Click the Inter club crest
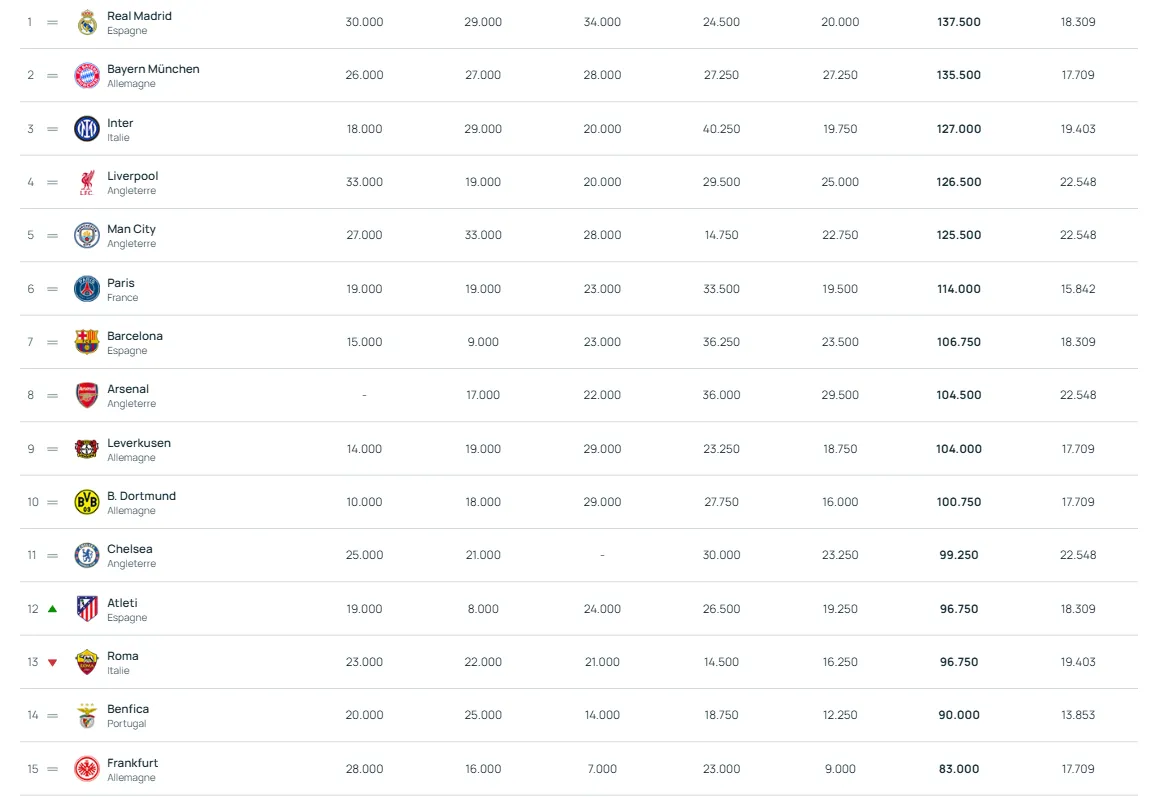Image resolution: width=1152 pixels, height=797 pixels. [87, 129]
